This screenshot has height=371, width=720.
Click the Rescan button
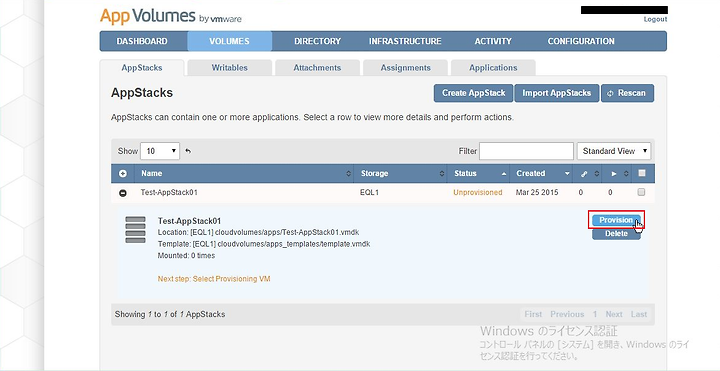point(627,93)
